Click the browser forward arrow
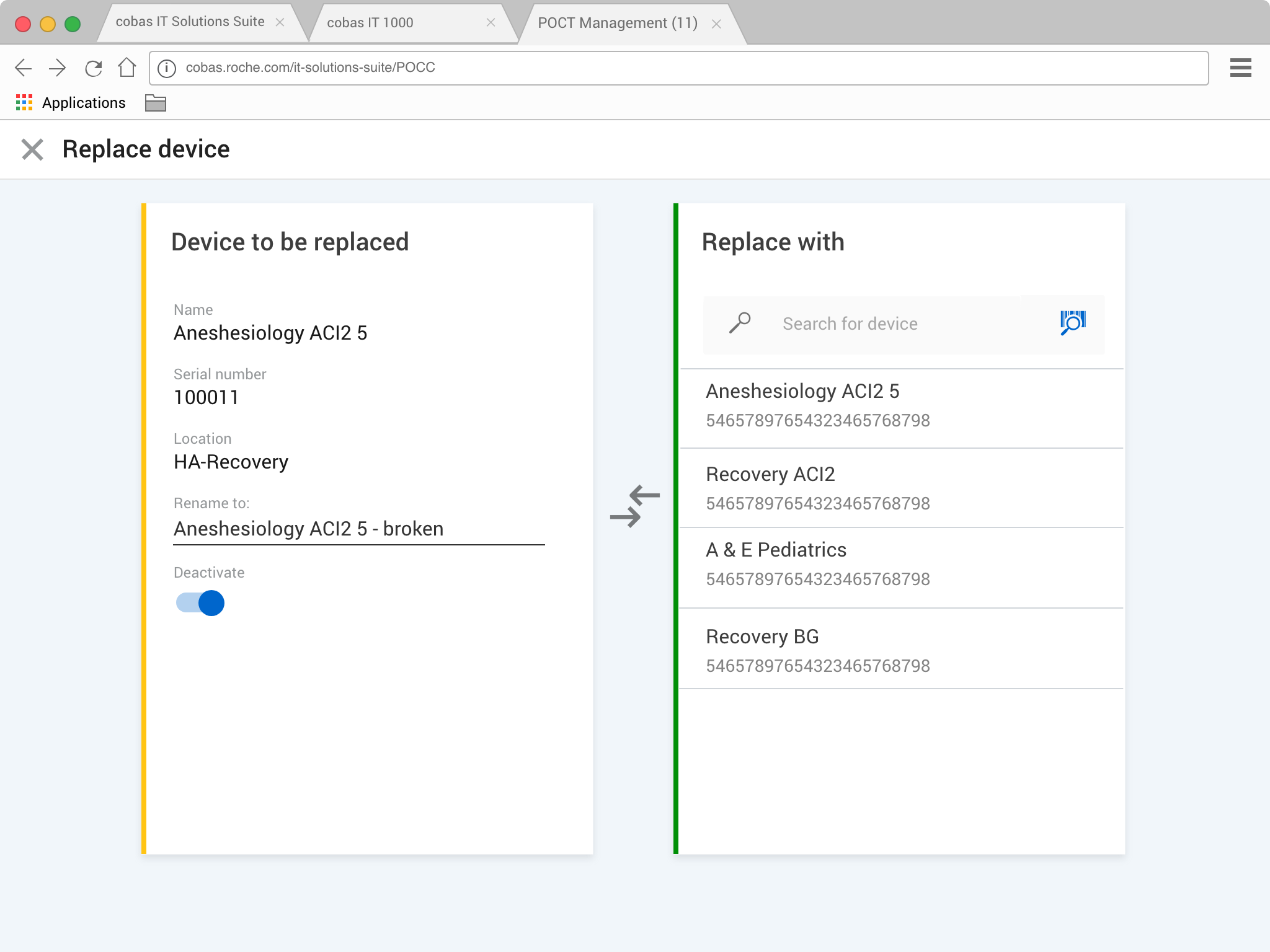The image size is (1270, 952). point(58,68)
